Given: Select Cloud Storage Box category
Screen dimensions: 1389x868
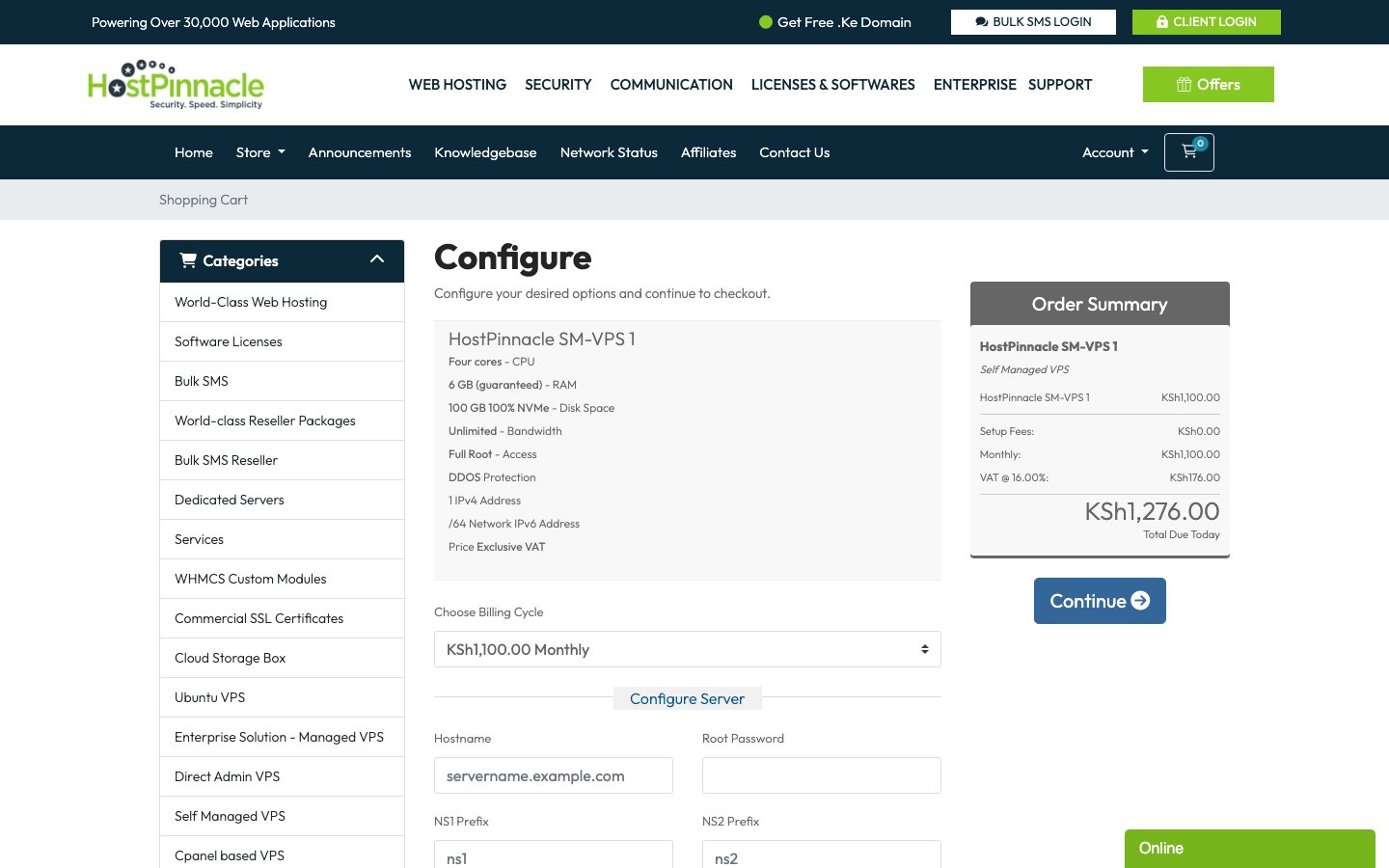Looking at the screenshot, I should (282, 658).
